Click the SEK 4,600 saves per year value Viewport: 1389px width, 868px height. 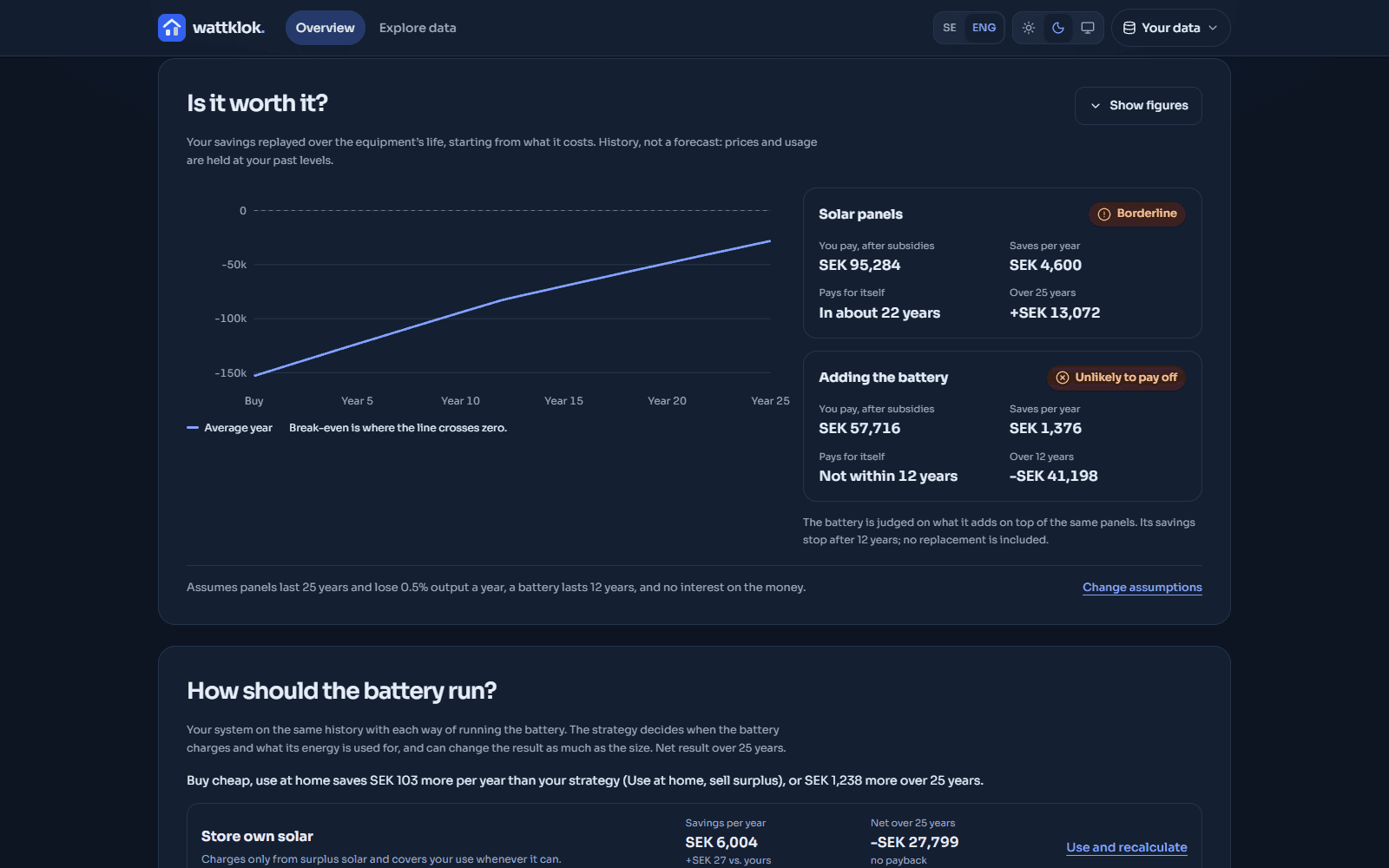1045,266
